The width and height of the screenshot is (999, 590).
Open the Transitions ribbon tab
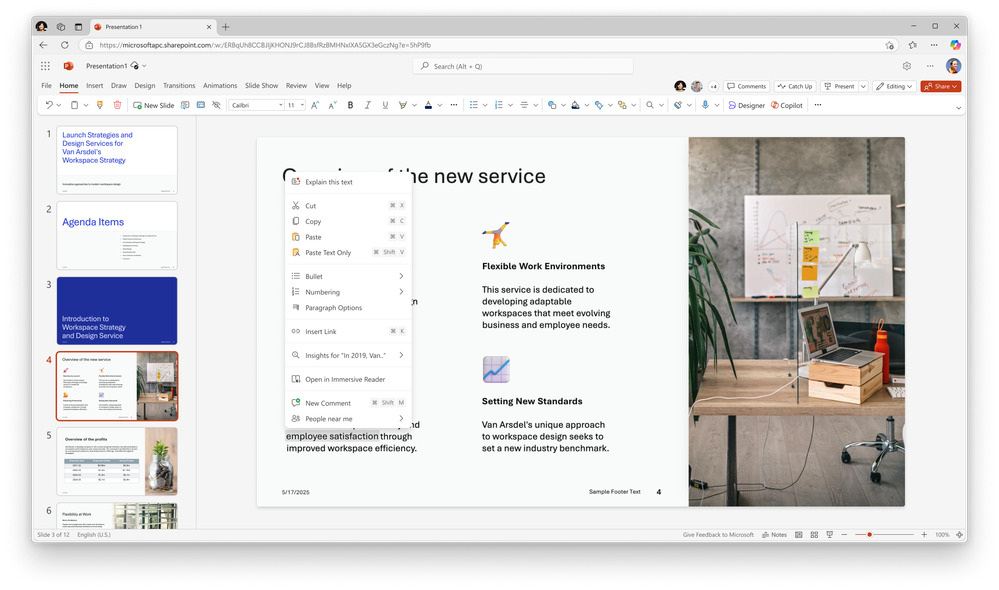click(179, 86)
